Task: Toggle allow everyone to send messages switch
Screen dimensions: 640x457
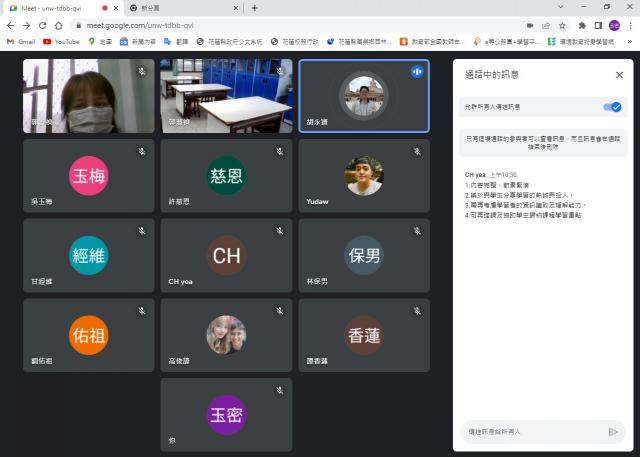Action: click(612, 106)
